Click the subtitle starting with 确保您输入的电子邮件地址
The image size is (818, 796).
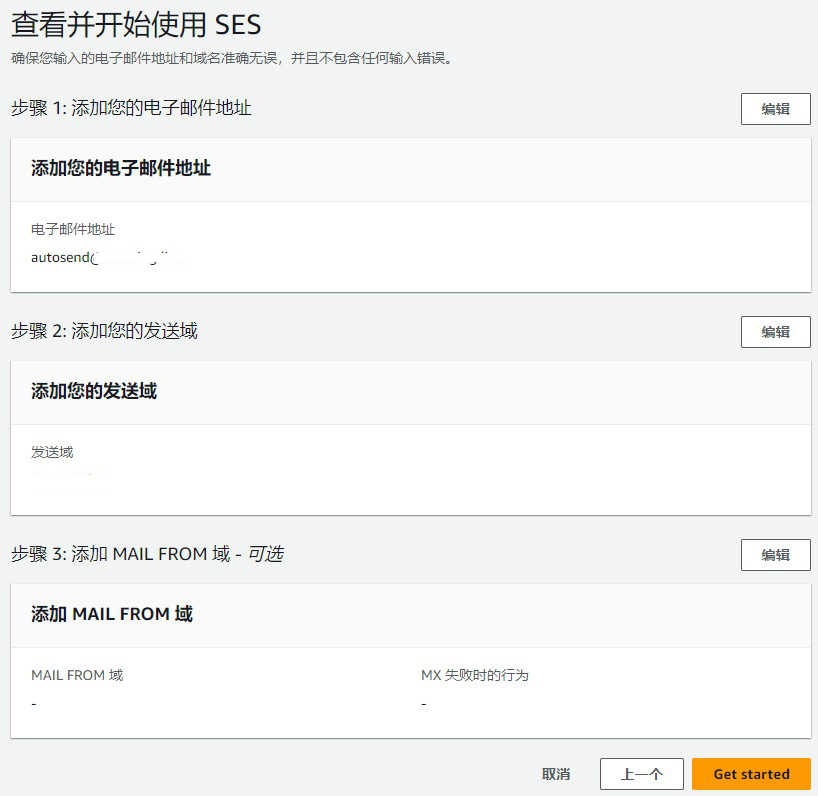pos(232,58)
